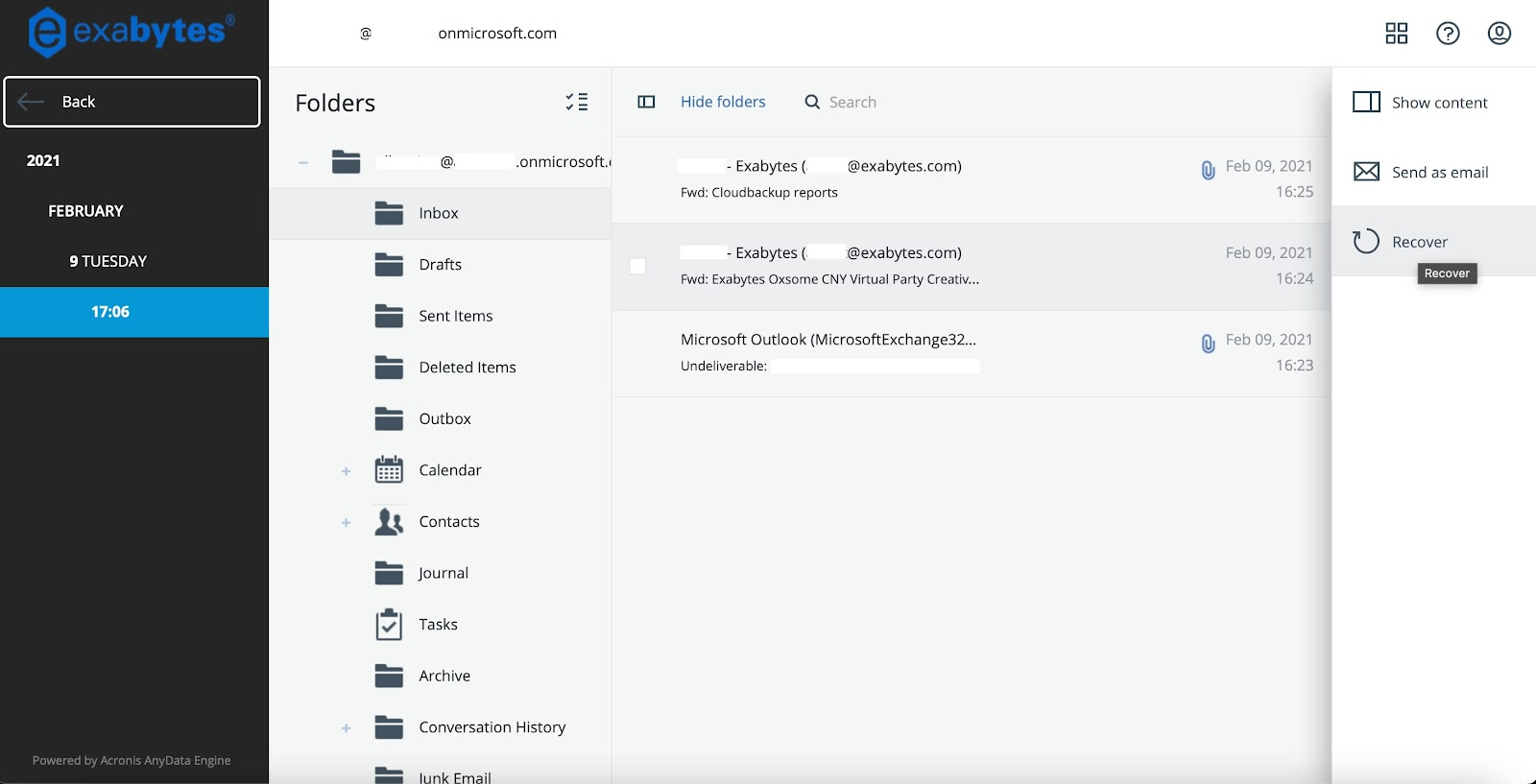Viewport: 1536px width, 784px height.
Task: Click the Conversation History folder icon
Action: (389, 727)
